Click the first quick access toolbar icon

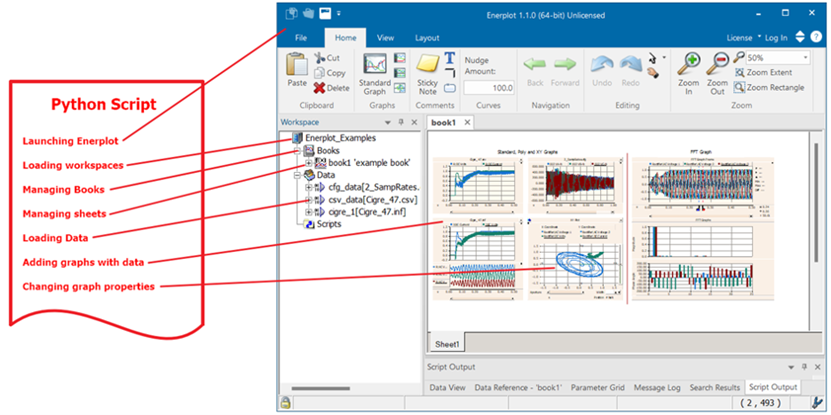tap(292, 12)
